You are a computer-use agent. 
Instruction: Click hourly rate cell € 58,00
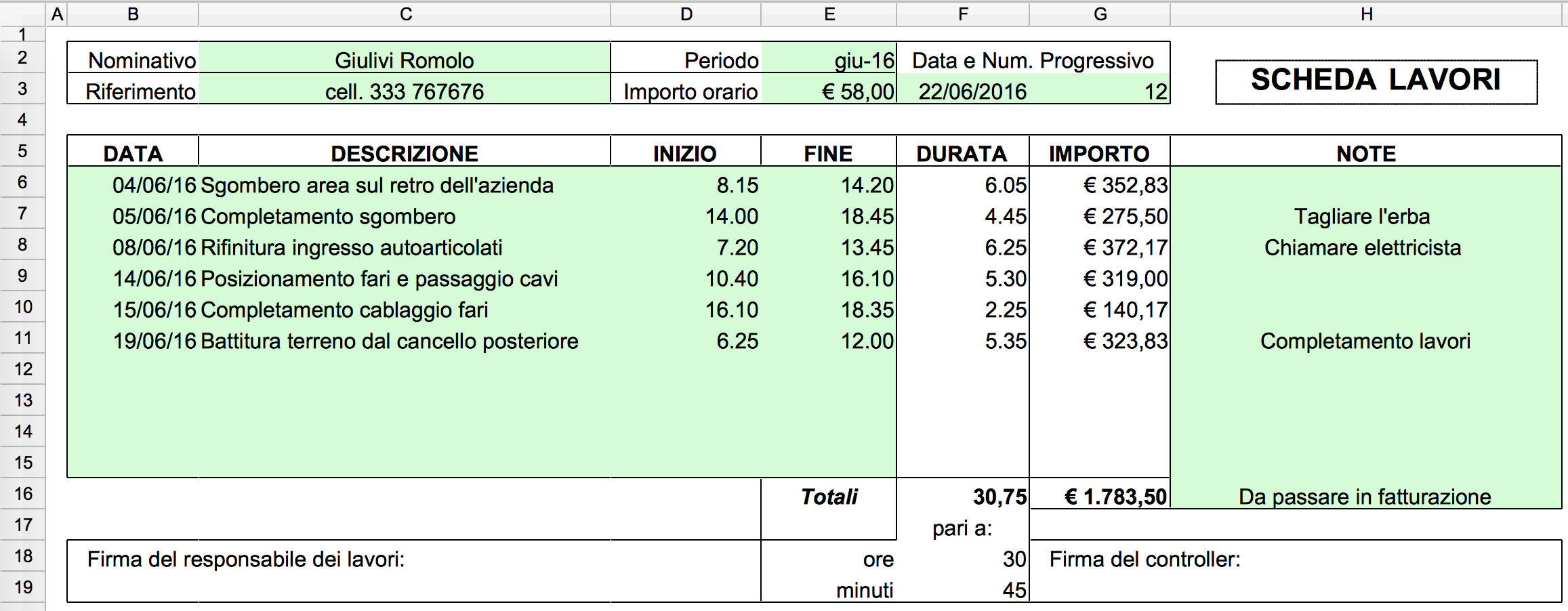pyautogui.click(x=829, y=91)
